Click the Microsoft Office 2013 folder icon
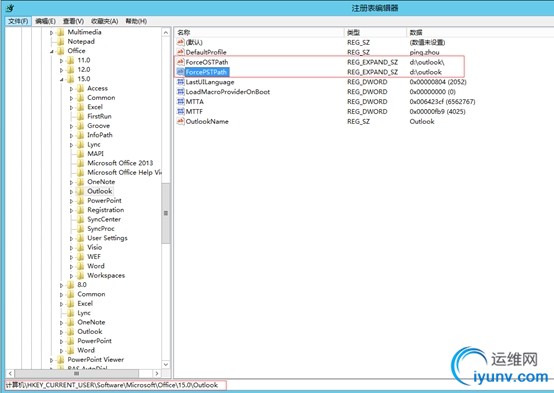 [81, 163]
